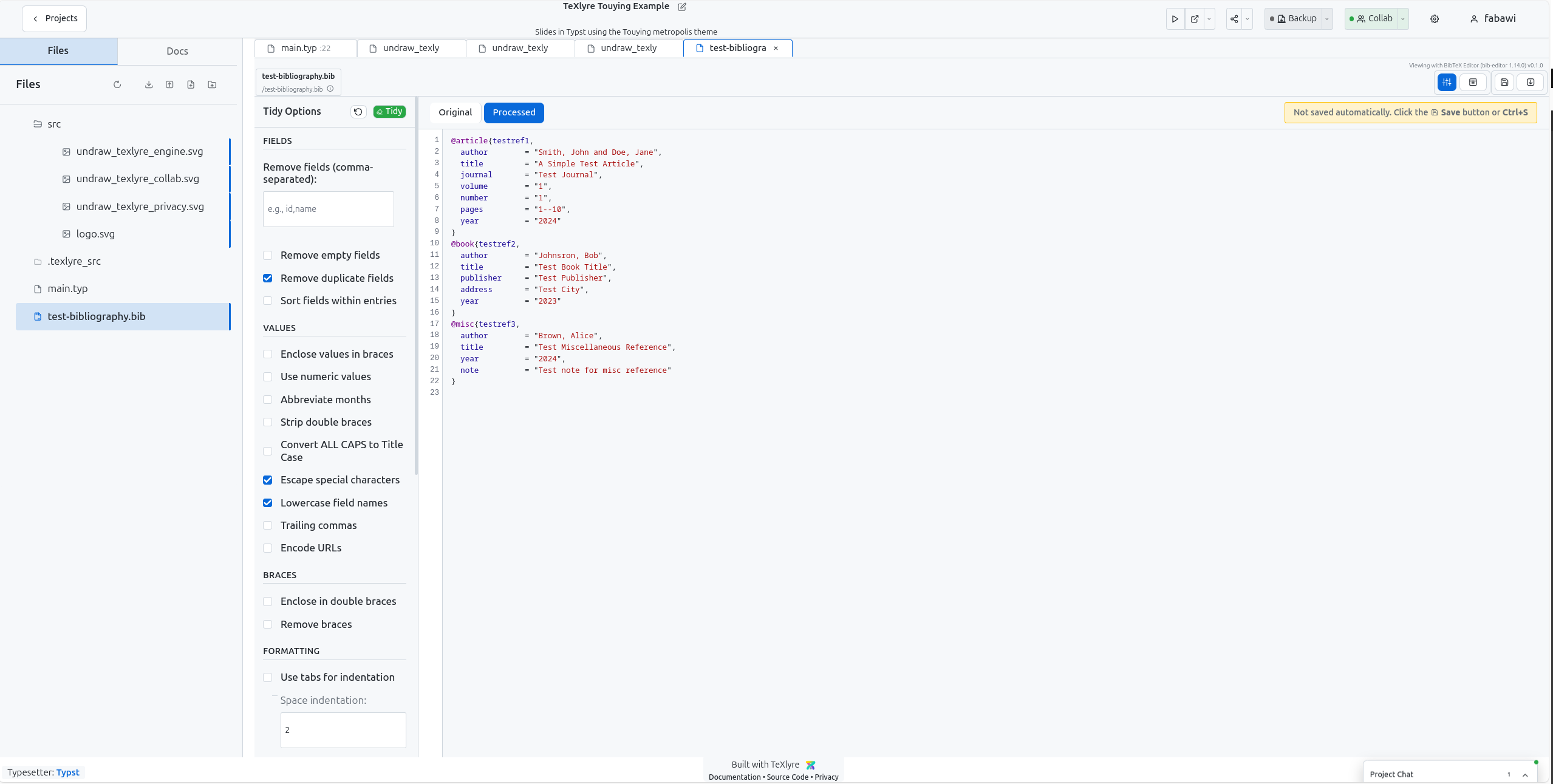Refresh the file tree

(x=117, y=84)
